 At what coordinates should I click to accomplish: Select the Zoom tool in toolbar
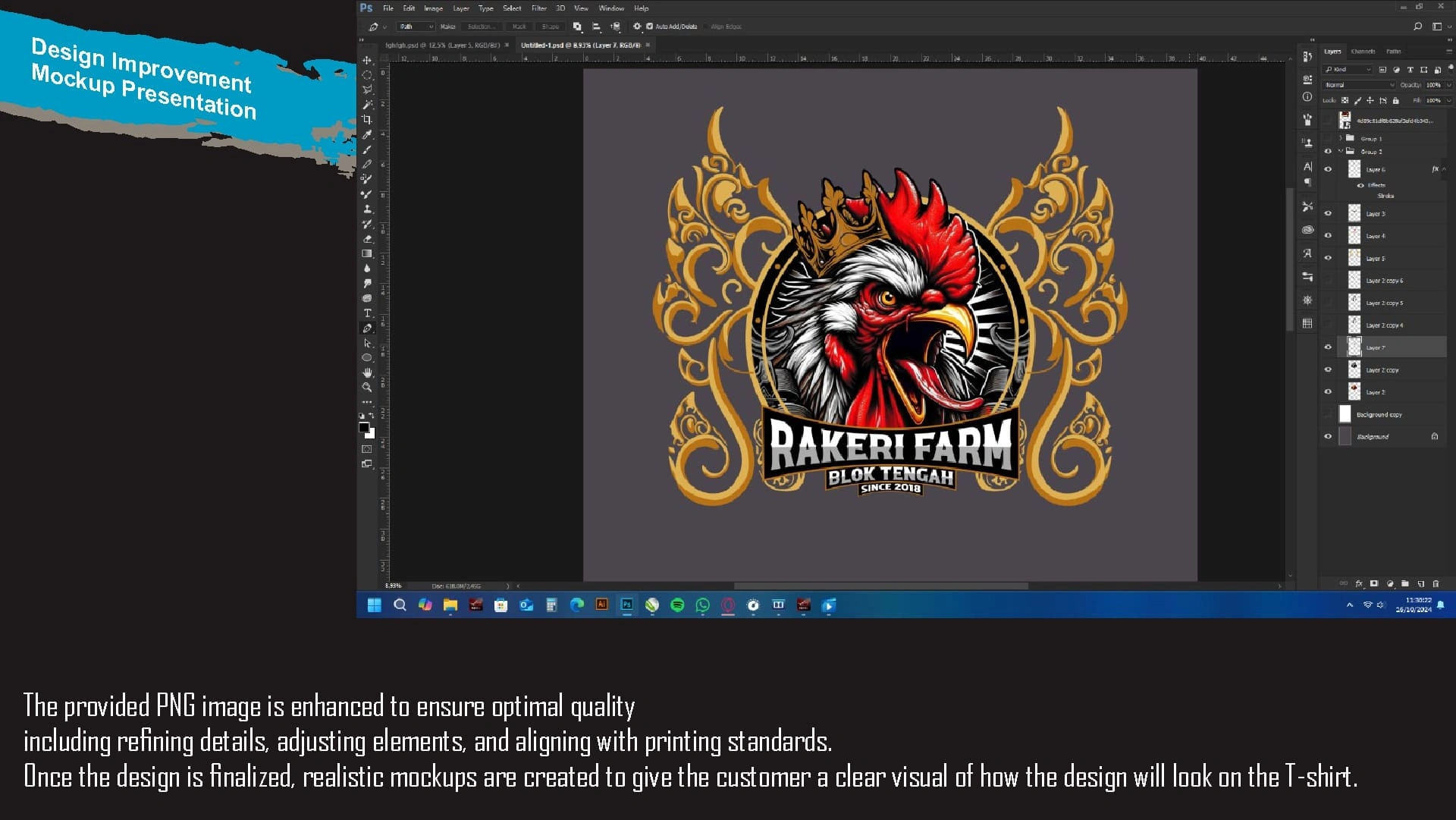coord(367,388)
